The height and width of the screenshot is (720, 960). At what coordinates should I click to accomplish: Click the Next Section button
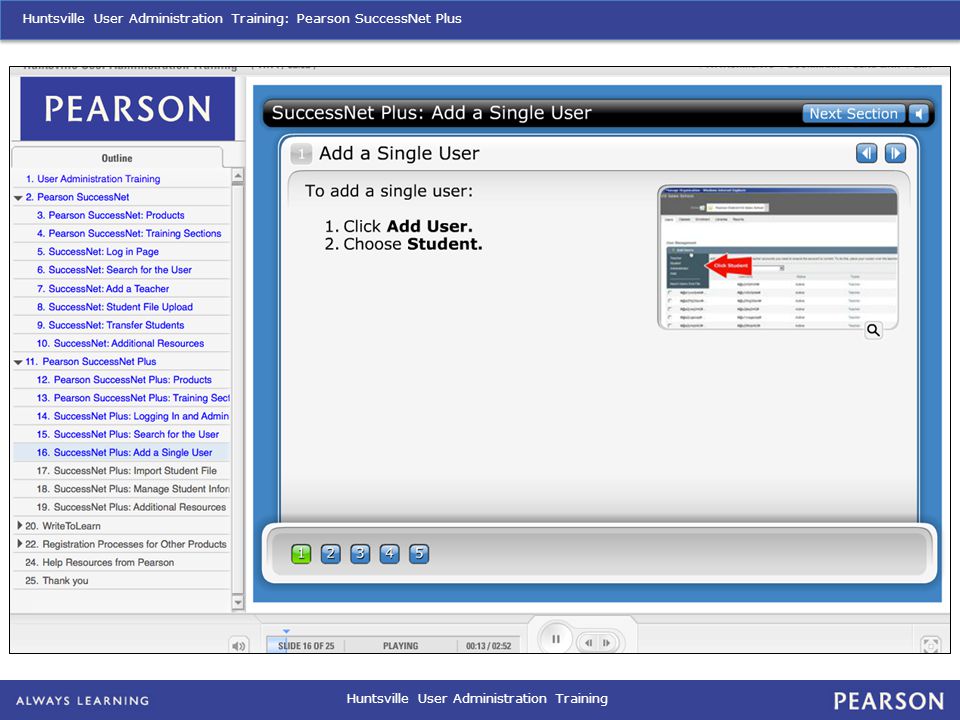click(853, 114)
